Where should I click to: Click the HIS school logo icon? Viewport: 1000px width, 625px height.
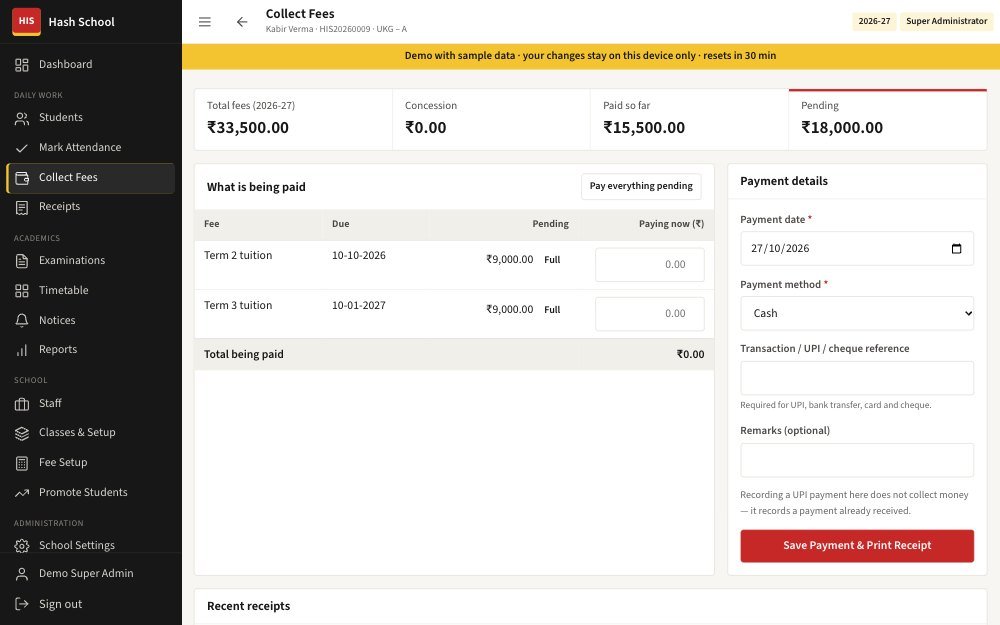coord(26,21)
